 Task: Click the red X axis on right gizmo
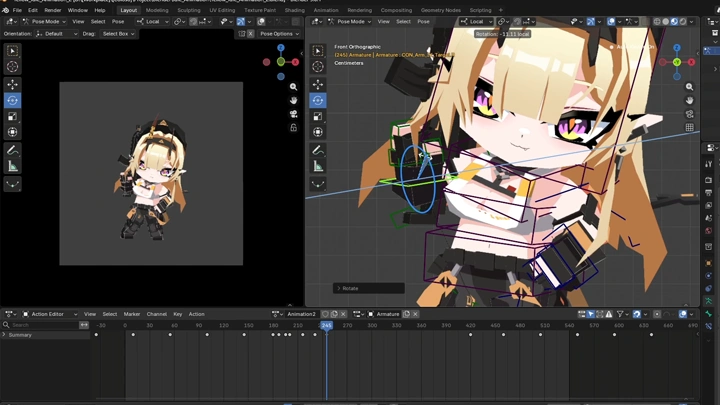[691, 62]
